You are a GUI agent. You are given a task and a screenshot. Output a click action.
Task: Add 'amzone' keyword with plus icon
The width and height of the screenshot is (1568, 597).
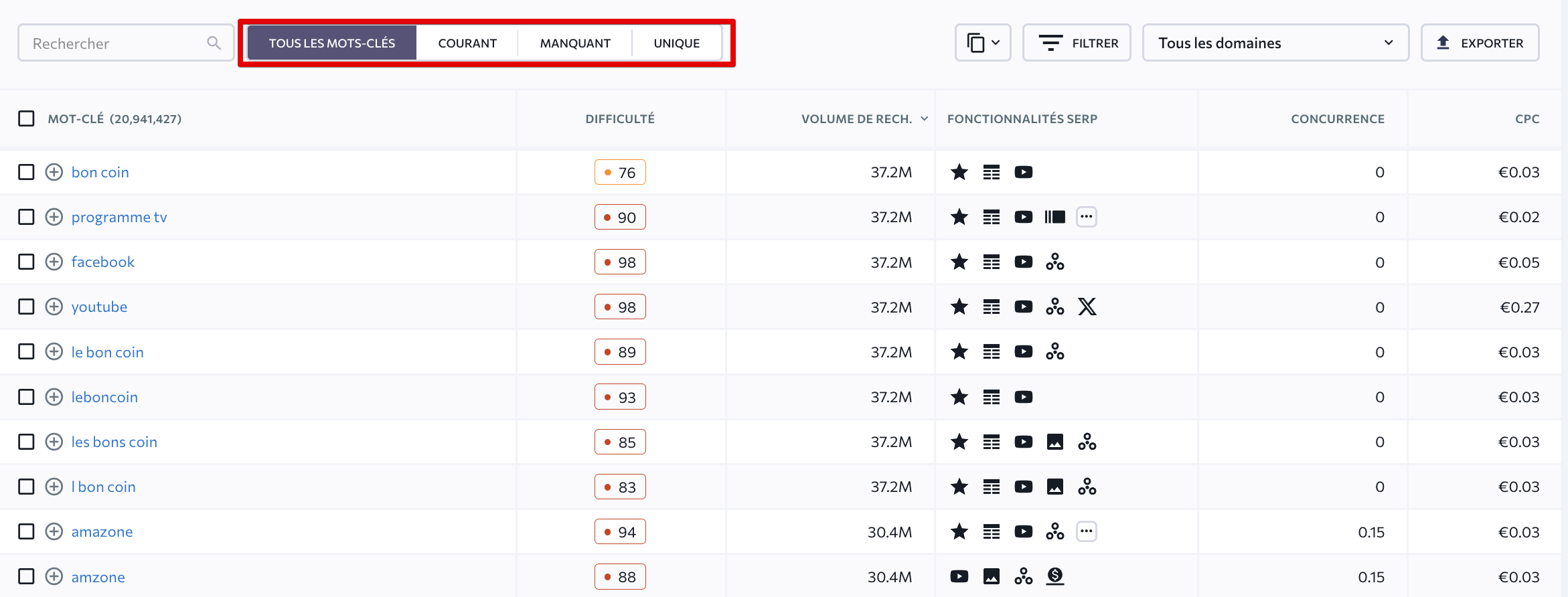coord(54,576)
